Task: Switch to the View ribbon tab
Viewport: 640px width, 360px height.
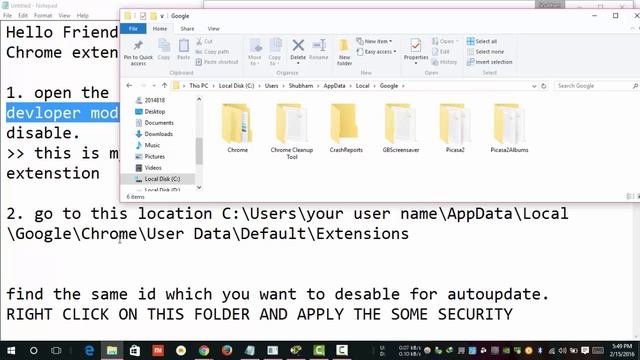Action: coord(213,29)
